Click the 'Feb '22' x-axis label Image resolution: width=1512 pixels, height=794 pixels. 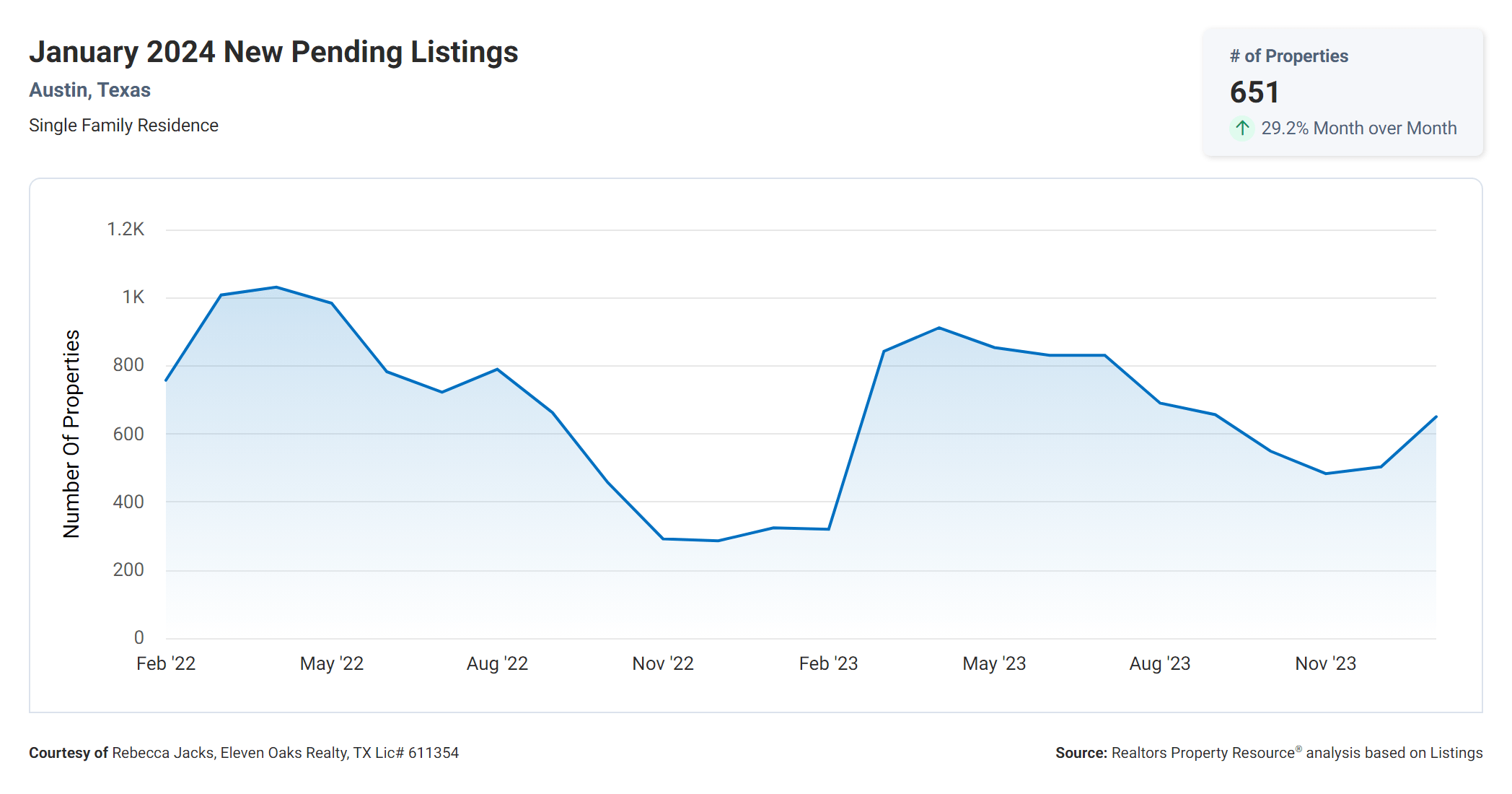pos(166,663)
